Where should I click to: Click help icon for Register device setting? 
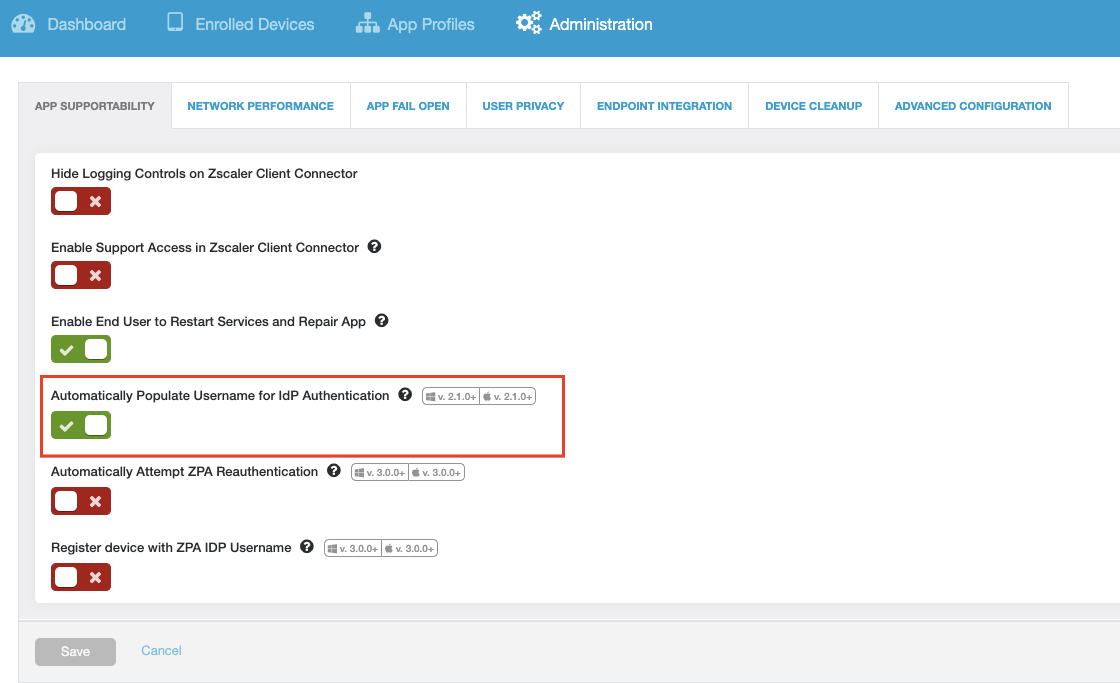pyautogui.click(x=306, y=547)
